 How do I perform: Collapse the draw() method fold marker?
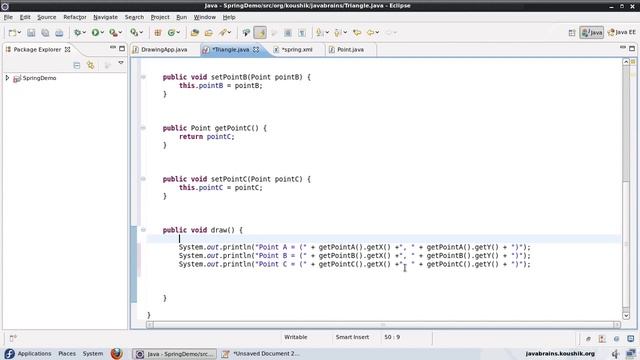tap(143, 230)
